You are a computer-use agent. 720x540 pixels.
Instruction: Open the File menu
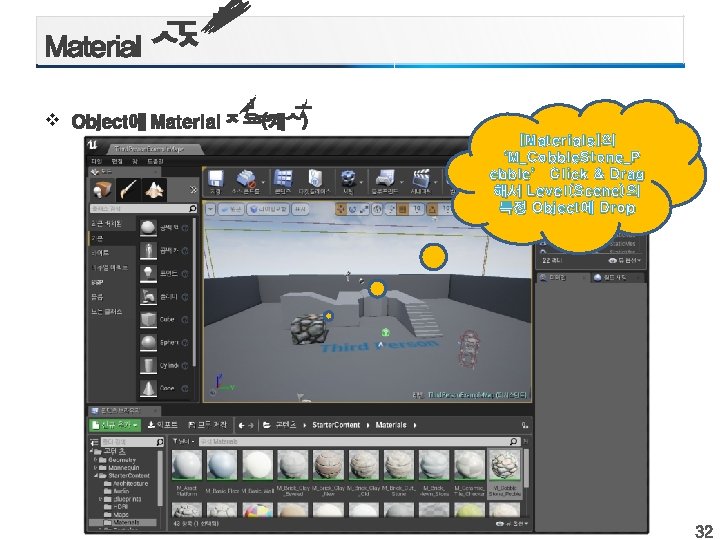(x=96, y=162)
